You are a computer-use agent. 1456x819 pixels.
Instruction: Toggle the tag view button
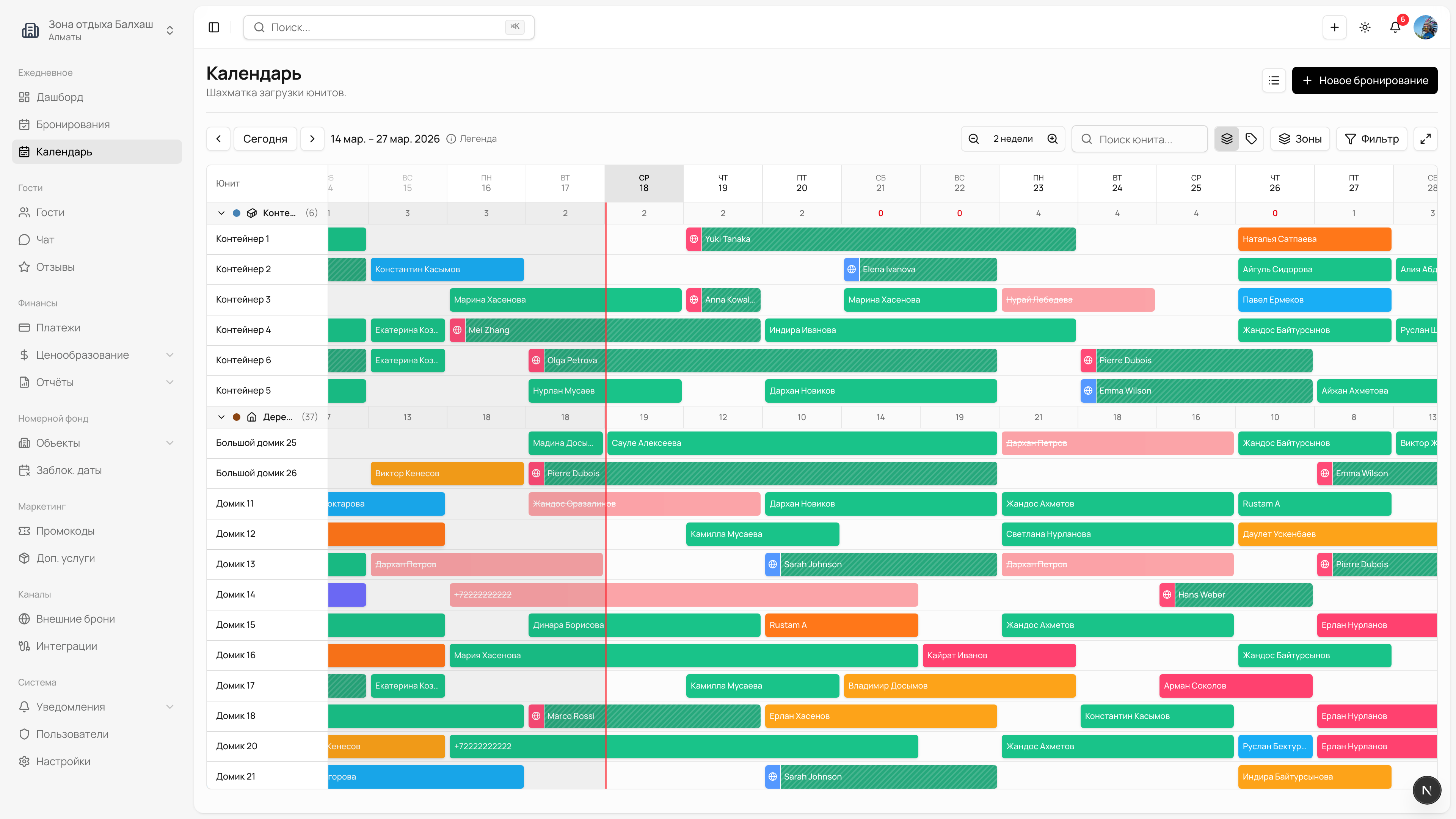pyautogui.click(x=1251, y=139)
